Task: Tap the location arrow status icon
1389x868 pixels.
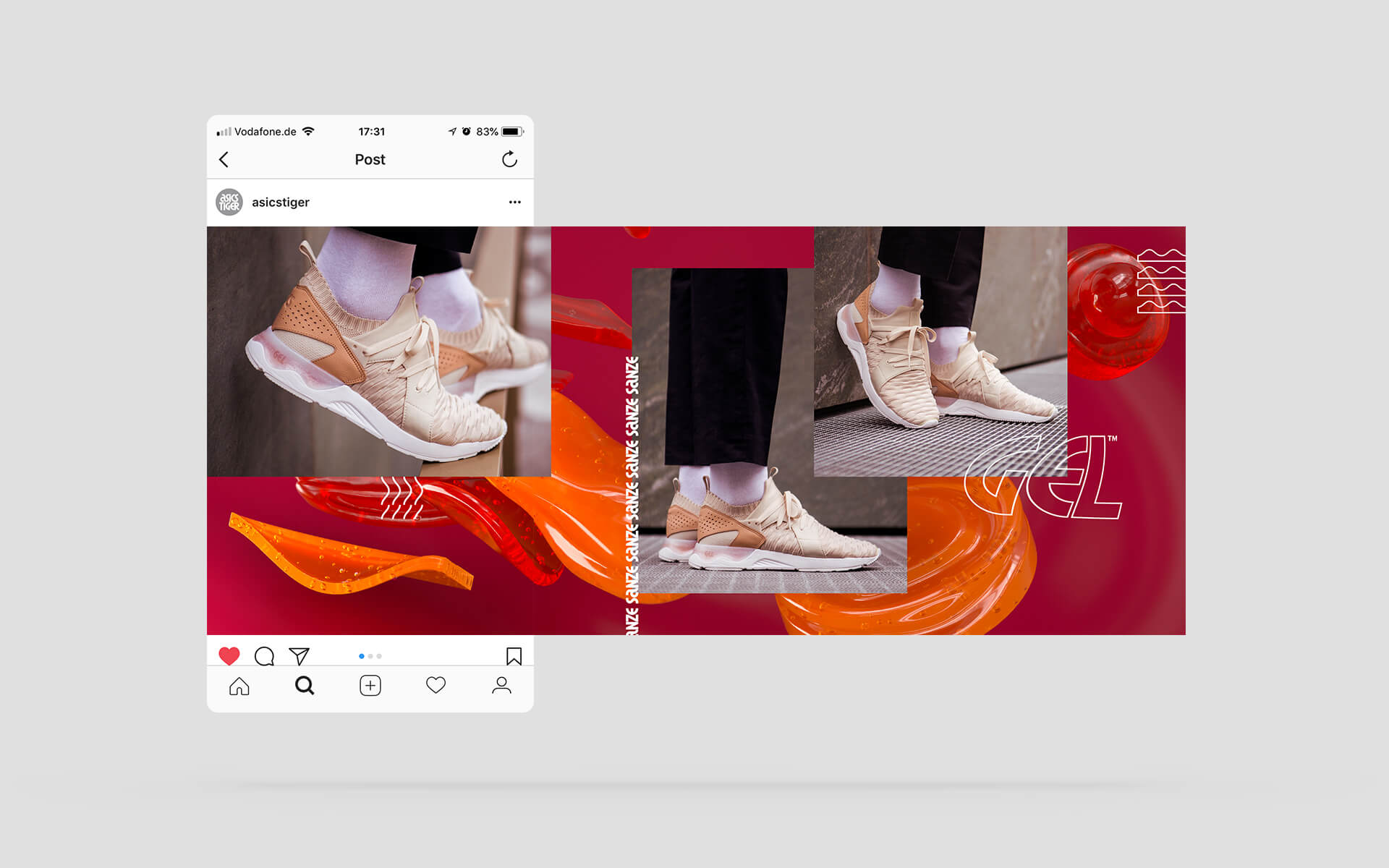Action: coord(452,132)
